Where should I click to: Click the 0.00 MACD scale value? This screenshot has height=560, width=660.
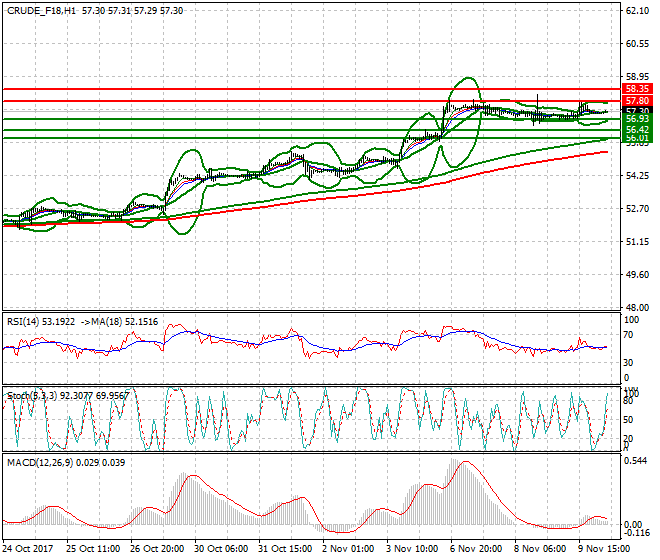[633, 525]
